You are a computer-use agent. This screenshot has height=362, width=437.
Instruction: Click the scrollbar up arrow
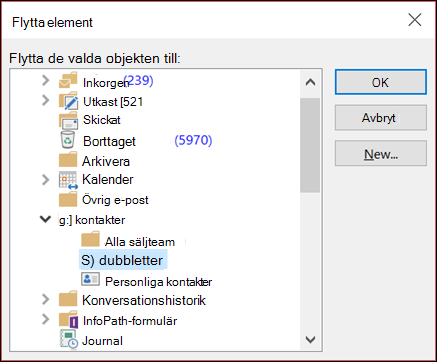[310, 82]
